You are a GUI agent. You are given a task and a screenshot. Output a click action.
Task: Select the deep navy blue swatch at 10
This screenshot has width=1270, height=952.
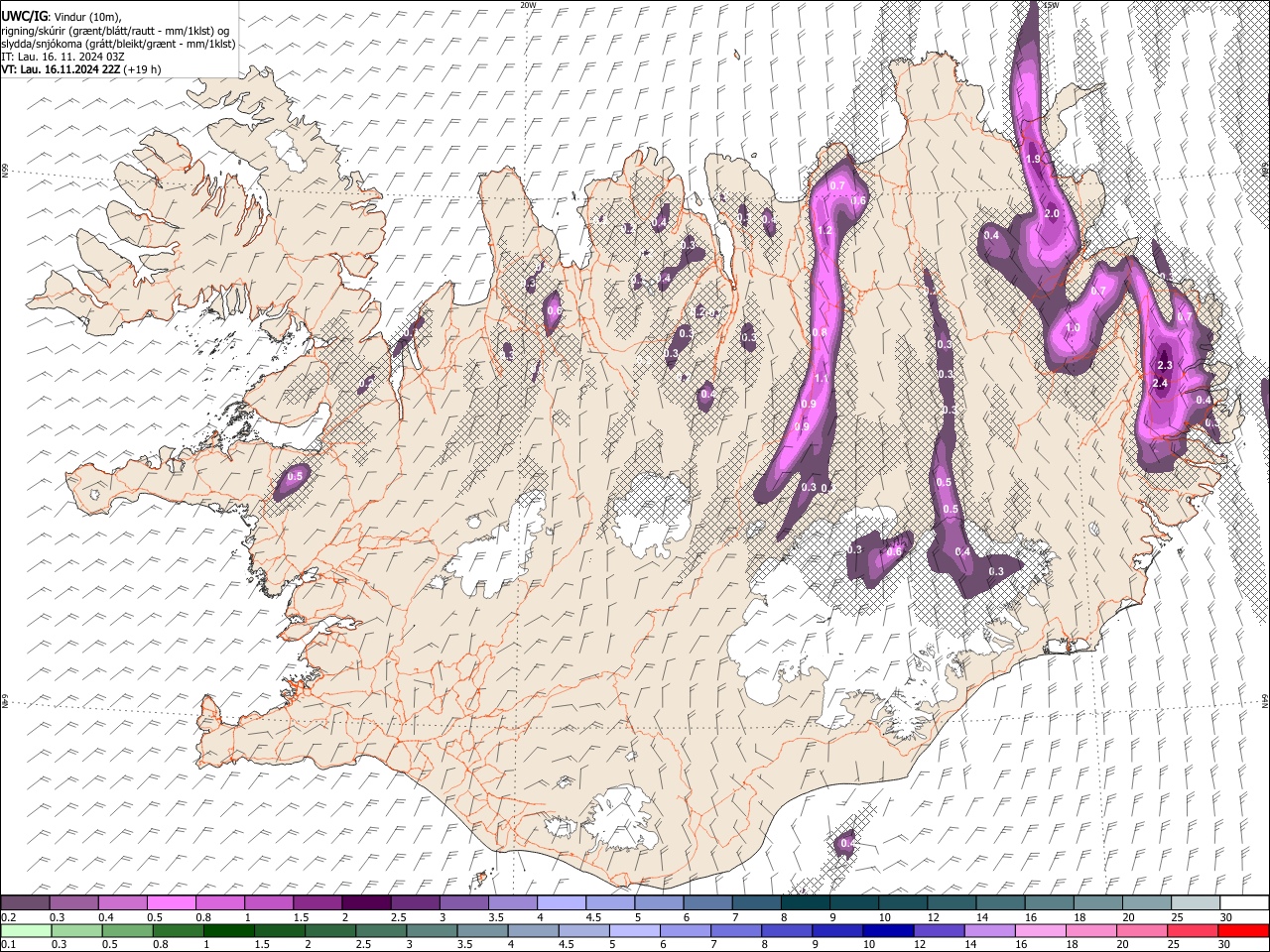[887, 930]
